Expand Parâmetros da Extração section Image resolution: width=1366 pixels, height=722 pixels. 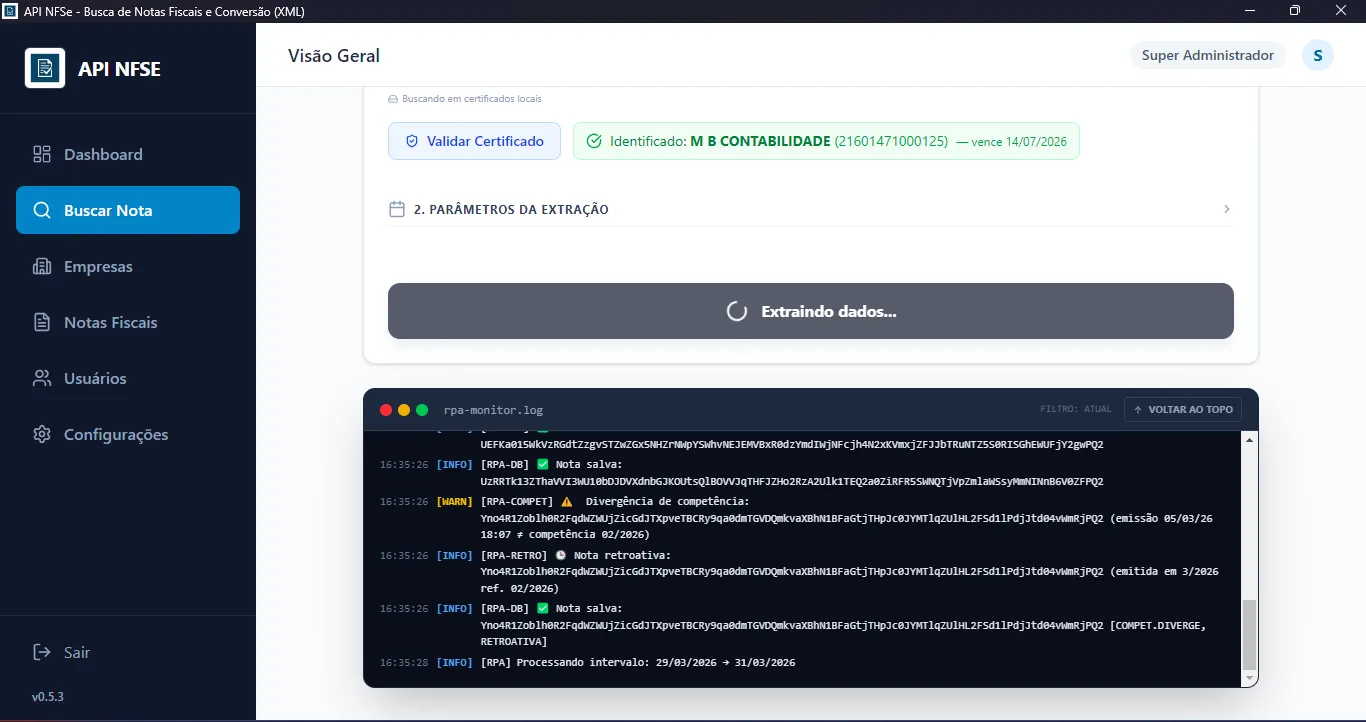pos(810,209)
